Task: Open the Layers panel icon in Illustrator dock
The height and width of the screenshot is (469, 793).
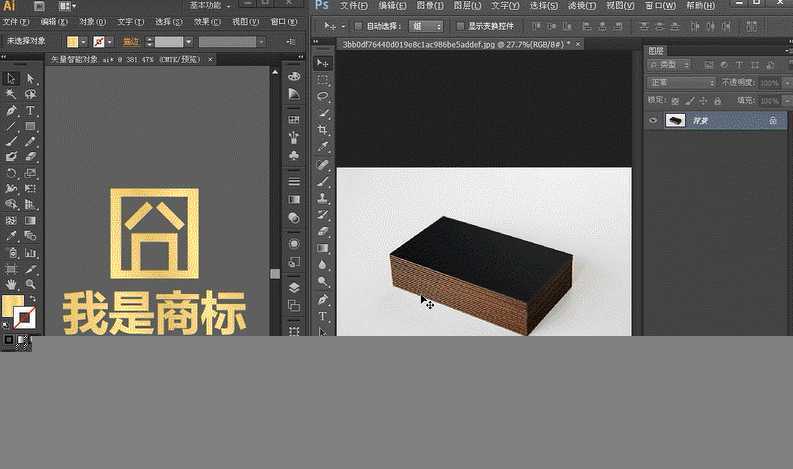Action: [x=294, y=287]
